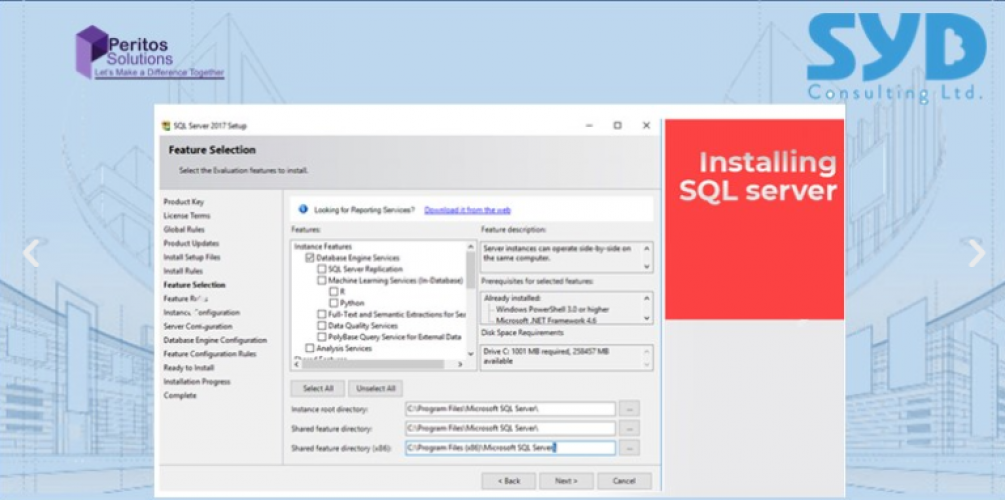Viewport: 1005px width, 500px height.
Task: Go to previous slide with left arrow
Action: (31, 253)
